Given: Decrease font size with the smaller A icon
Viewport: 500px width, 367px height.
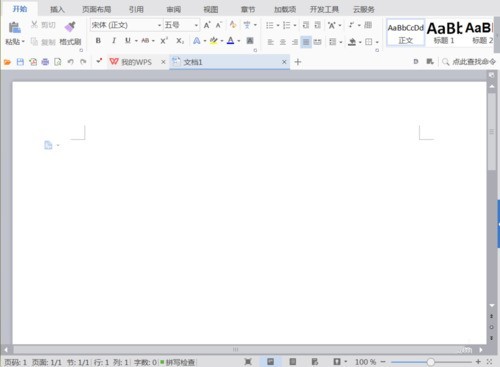Looking at the screenshot, I should [219, 25].
